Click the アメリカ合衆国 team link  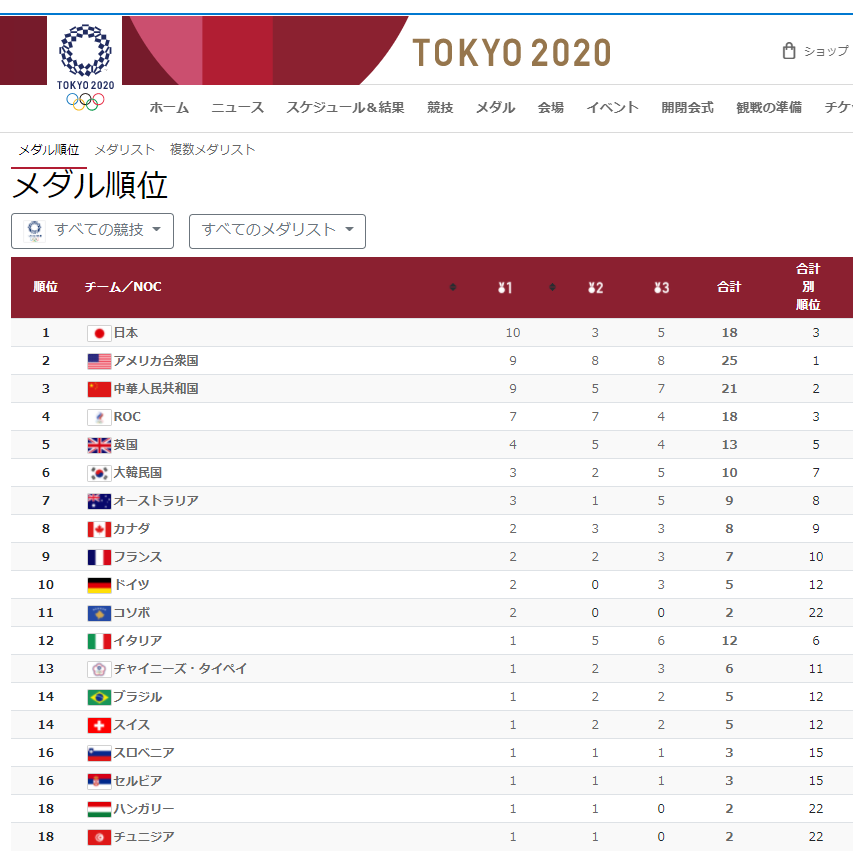tap(156, 361)
